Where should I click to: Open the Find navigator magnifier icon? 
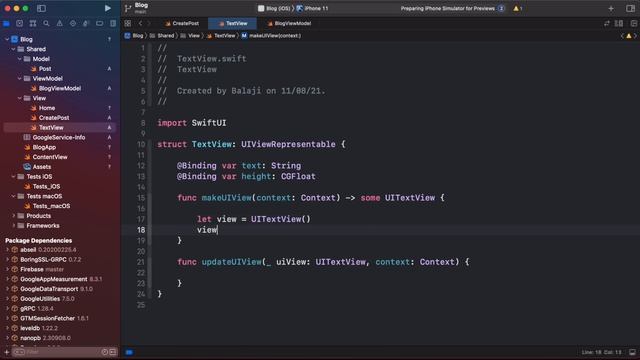(46, 24)
